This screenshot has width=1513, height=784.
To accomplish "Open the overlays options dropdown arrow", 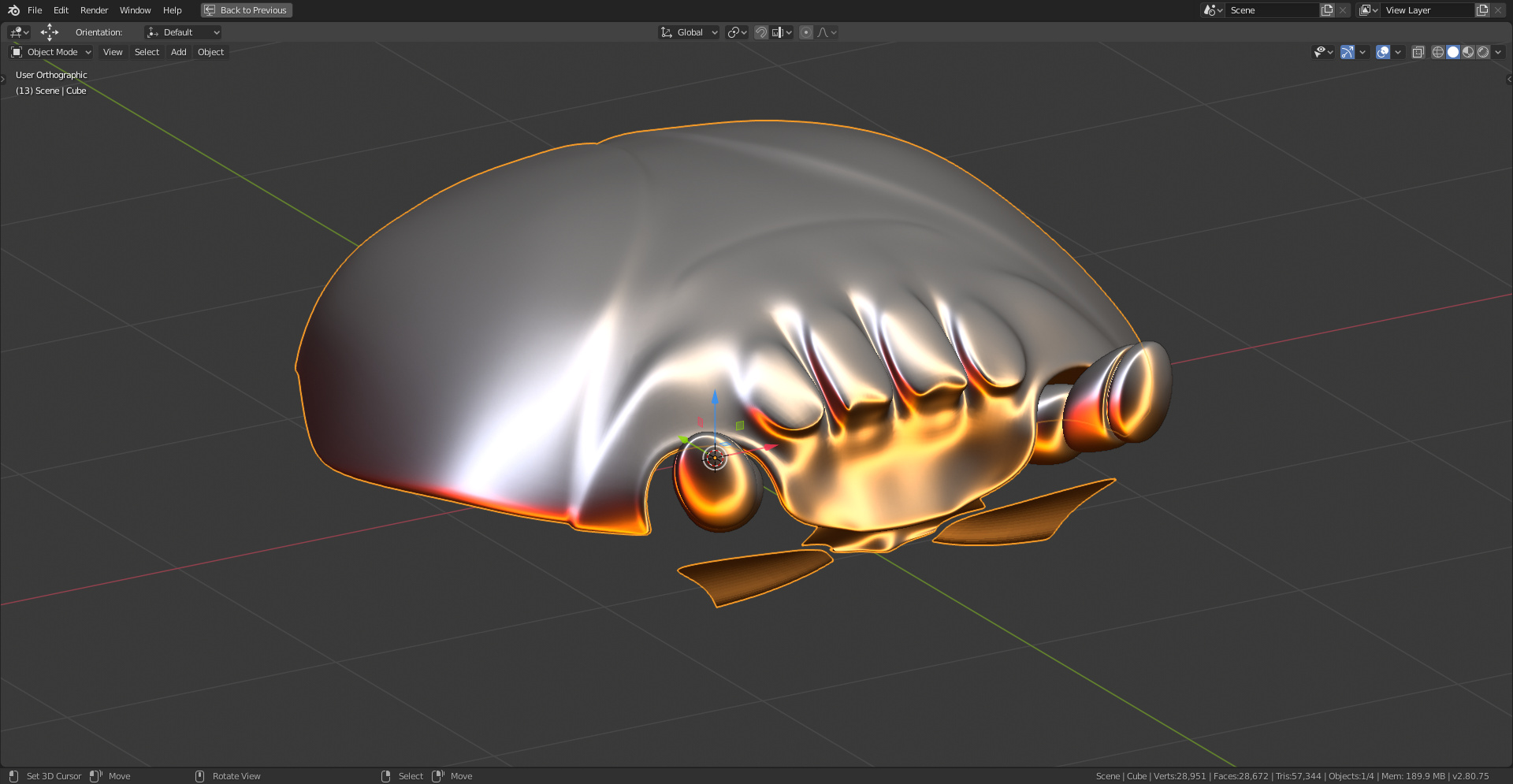I will (1398, 52).
